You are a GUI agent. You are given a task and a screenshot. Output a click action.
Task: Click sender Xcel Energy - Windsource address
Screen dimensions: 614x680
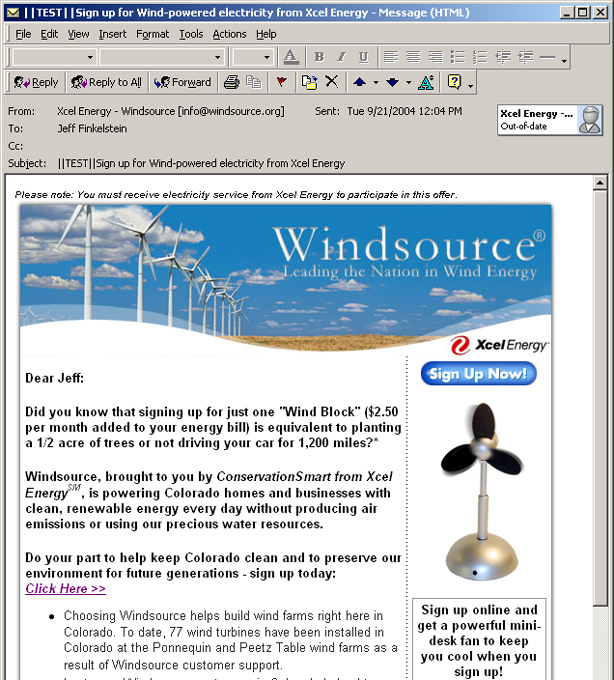click(x=171, y=111)
